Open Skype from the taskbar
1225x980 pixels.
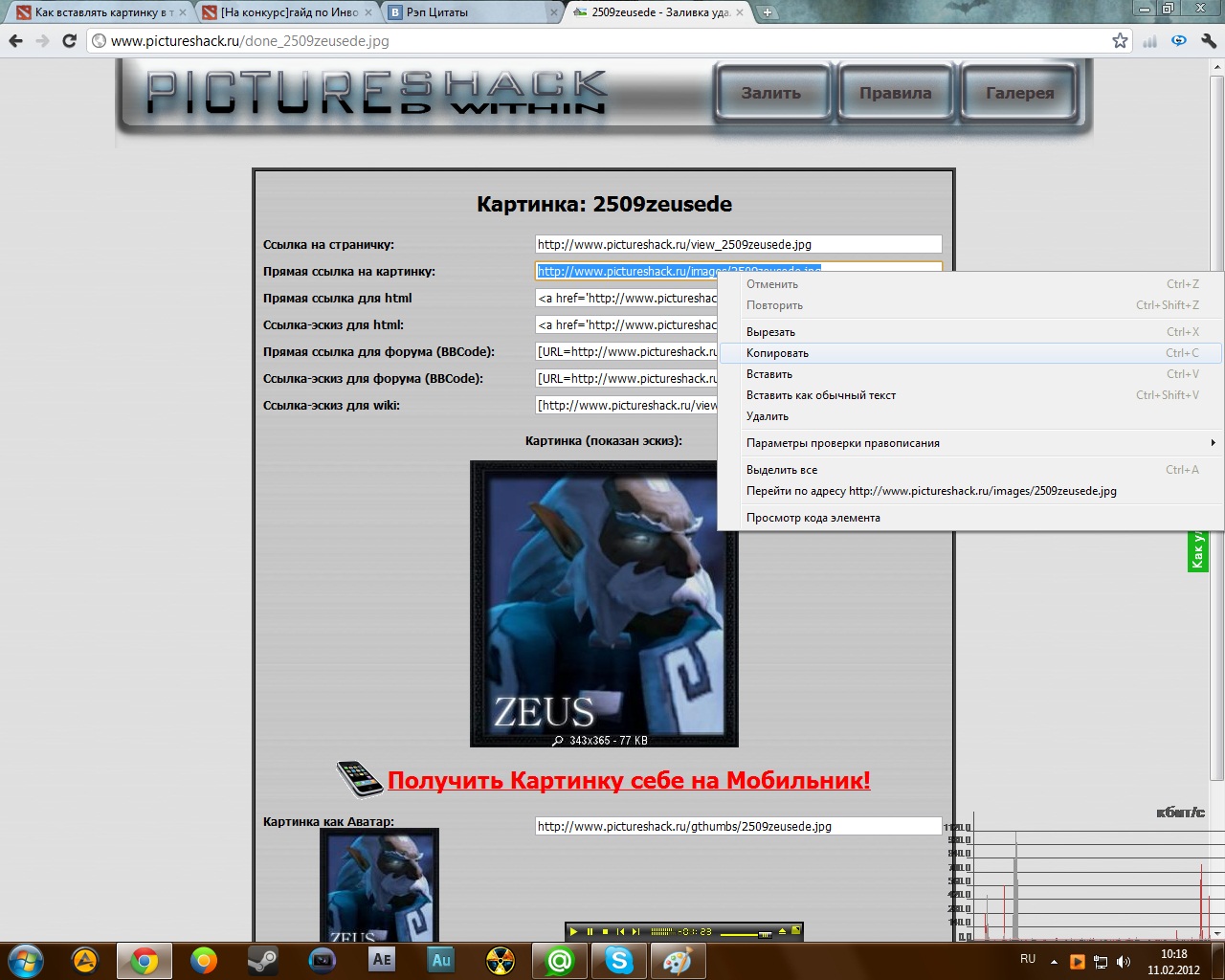coord(619,960)
